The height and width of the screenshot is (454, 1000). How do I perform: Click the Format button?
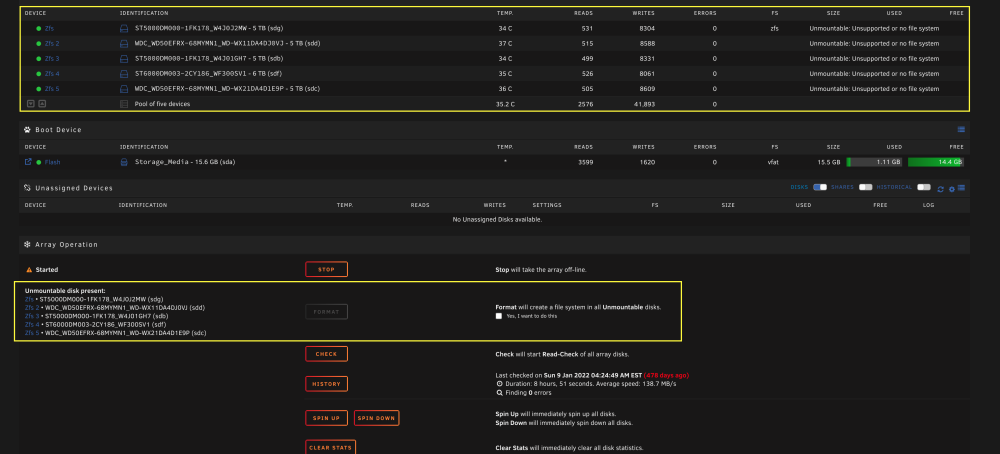pos(327,312)
